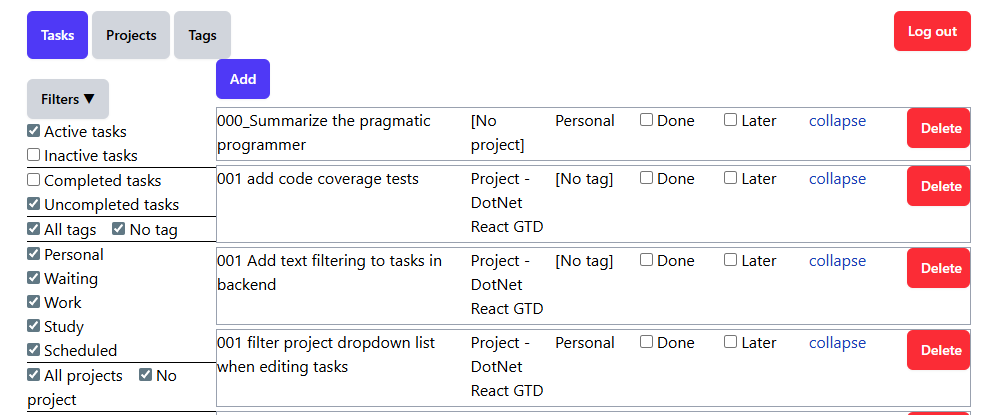Enable the Inactive tasks filter
The height and width of the screenshot is (415, 984).
click(34, 155)
